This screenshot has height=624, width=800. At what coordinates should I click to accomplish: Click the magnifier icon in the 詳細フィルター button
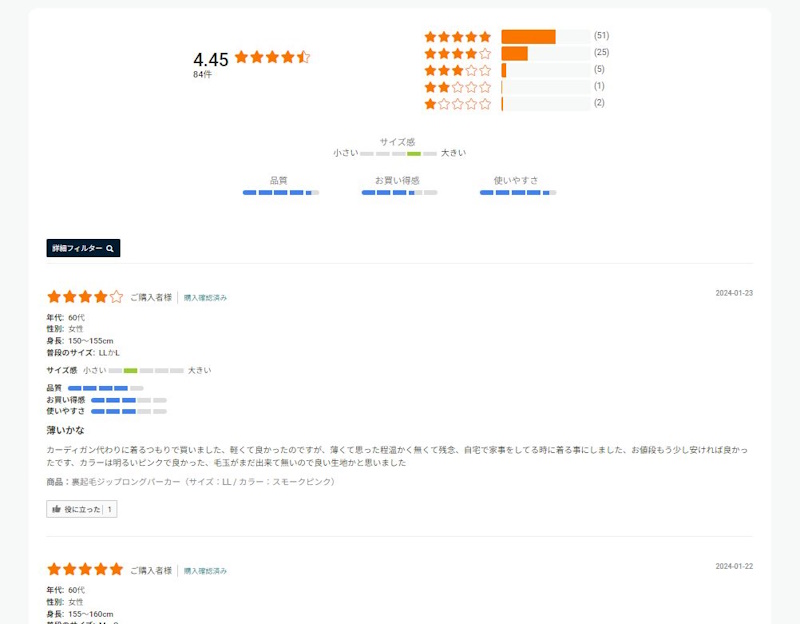click(108, 248)
